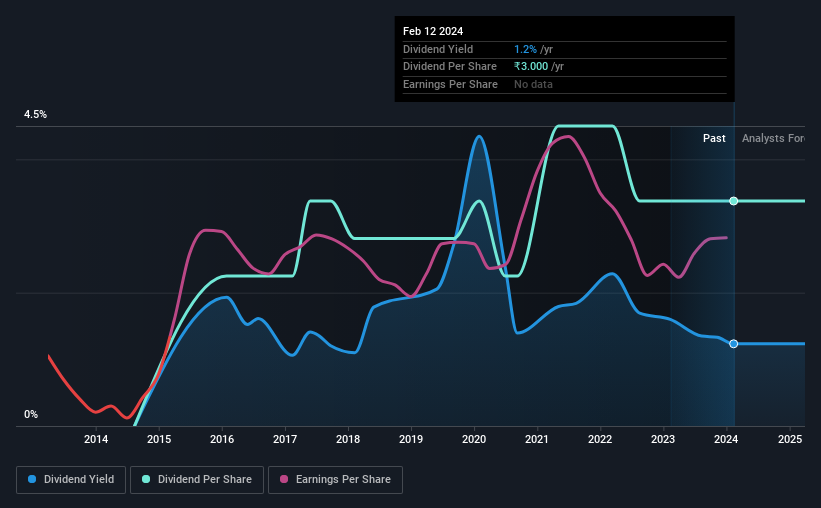The image size is (821, 508).
Task: Click the 2024 year axis label
Action: click(x=726, y=439)
